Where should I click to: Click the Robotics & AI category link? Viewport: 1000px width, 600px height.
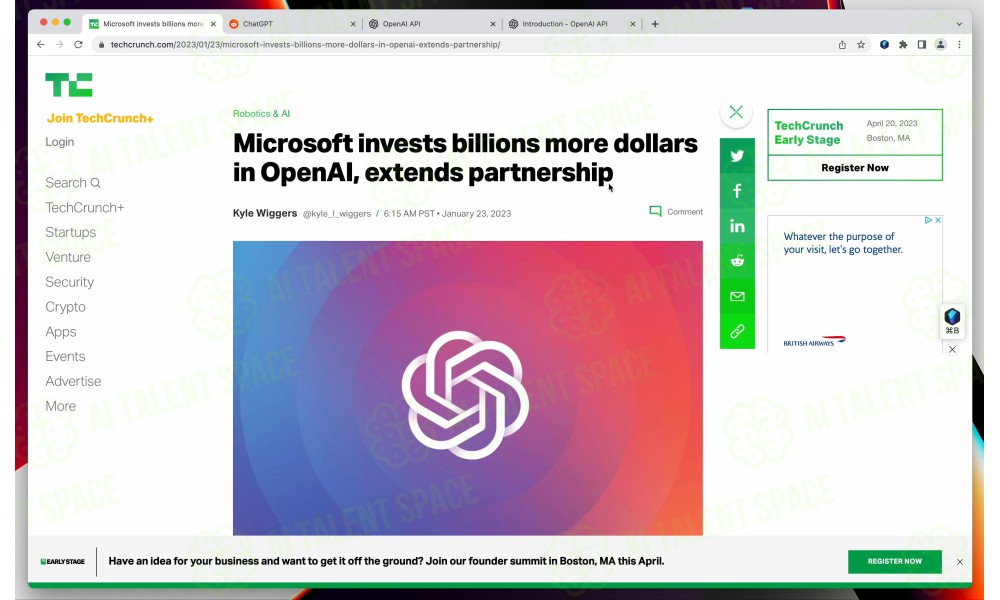click(x=261, y=113)
